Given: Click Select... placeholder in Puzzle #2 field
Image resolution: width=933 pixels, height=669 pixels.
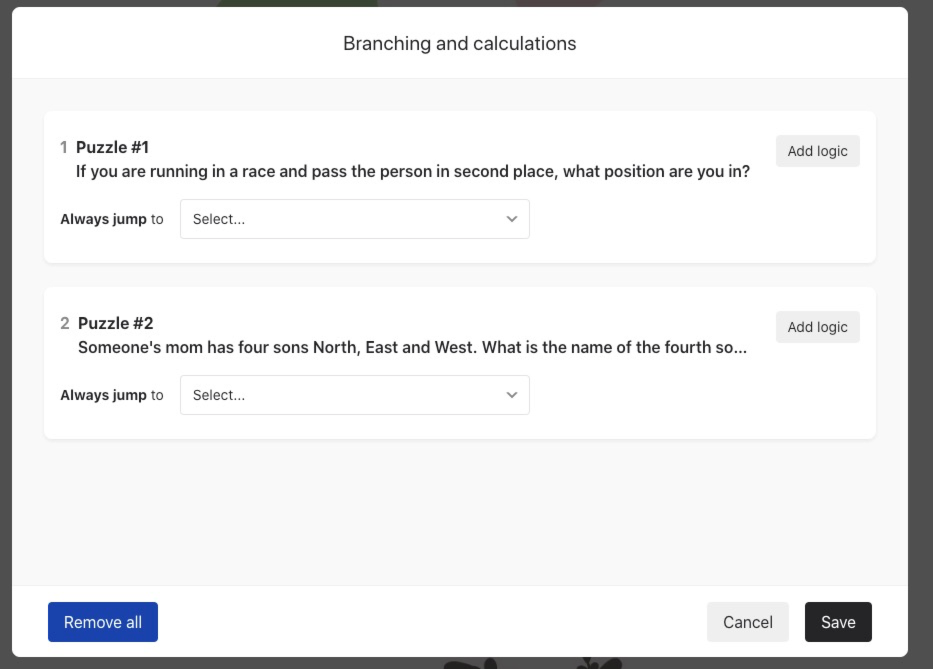Looking at the screenshot, I should pos(219,395).
